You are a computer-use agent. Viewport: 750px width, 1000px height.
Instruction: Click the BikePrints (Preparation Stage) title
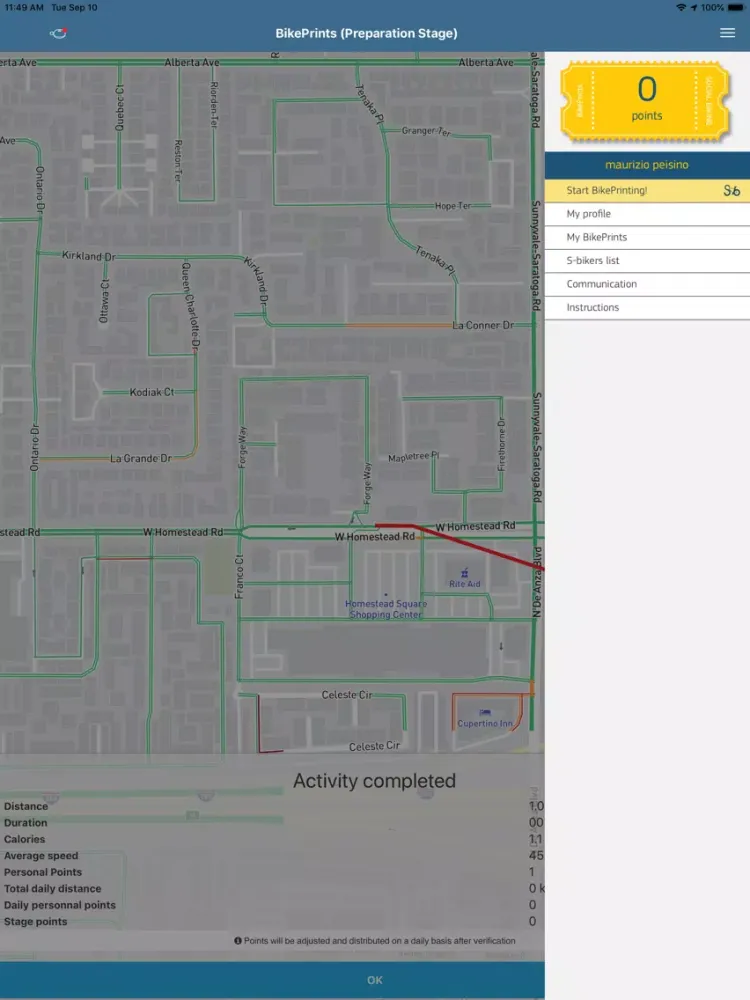(366, 33)
